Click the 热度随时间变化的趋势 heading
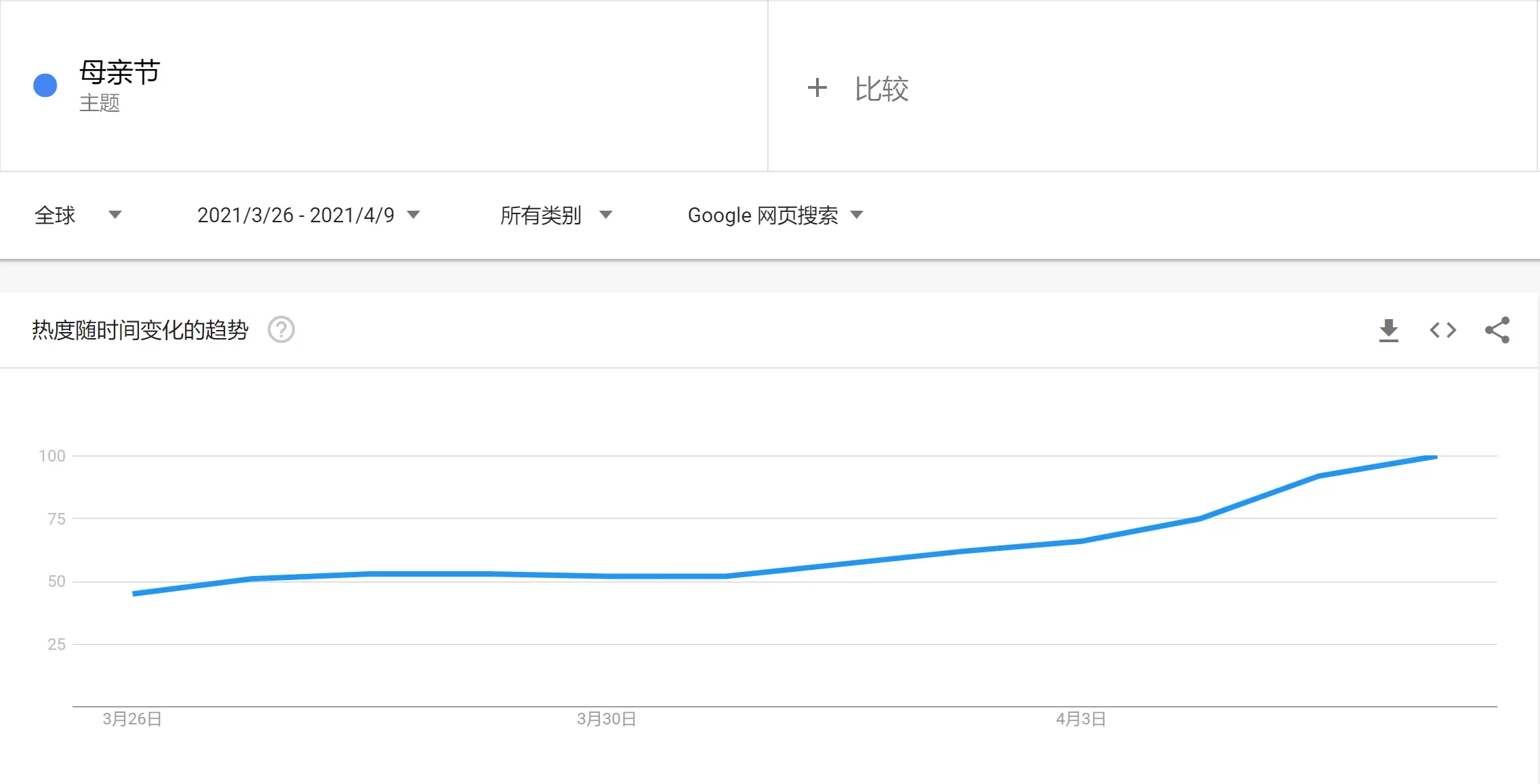The height and width of the screenshot is (784, 1540). [139, 330]
